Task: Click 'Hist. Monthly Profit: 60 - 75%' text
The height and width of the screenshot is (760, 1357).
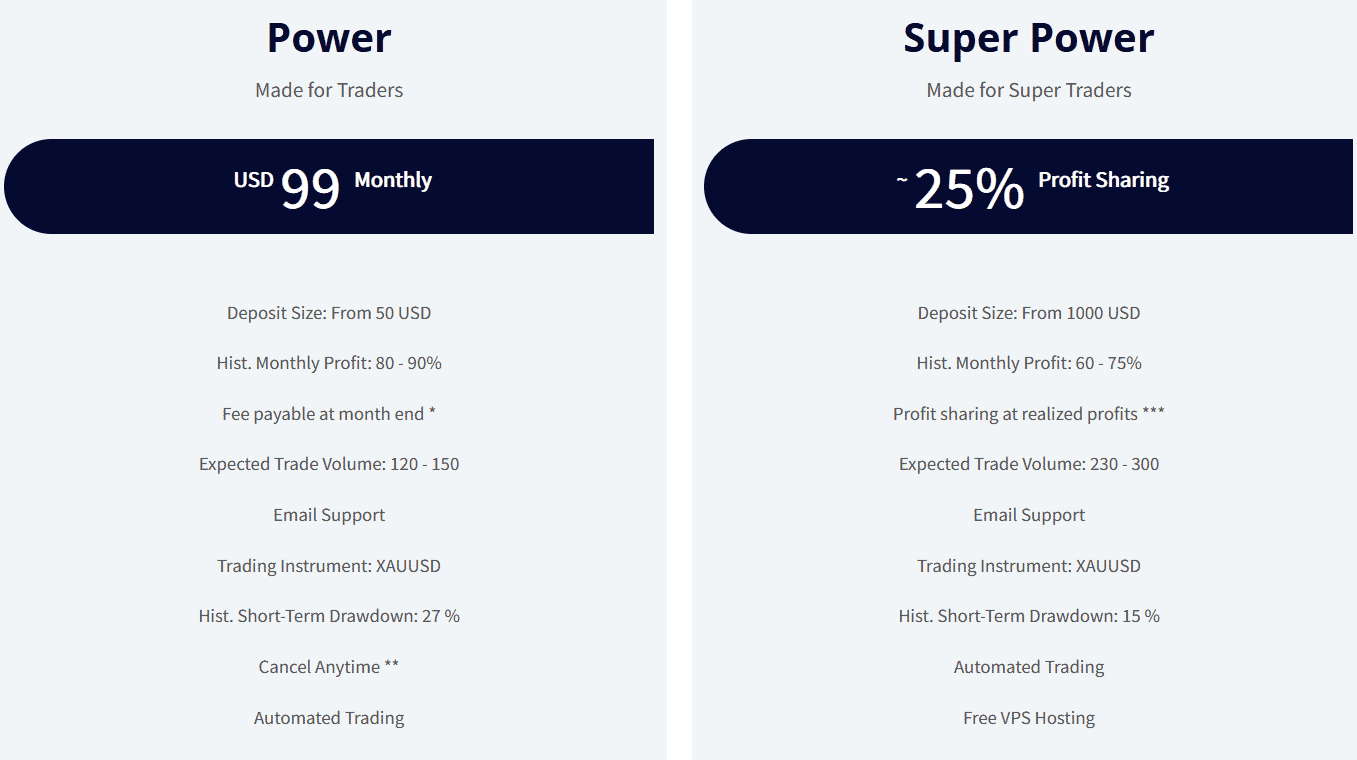Action: 1029,363
